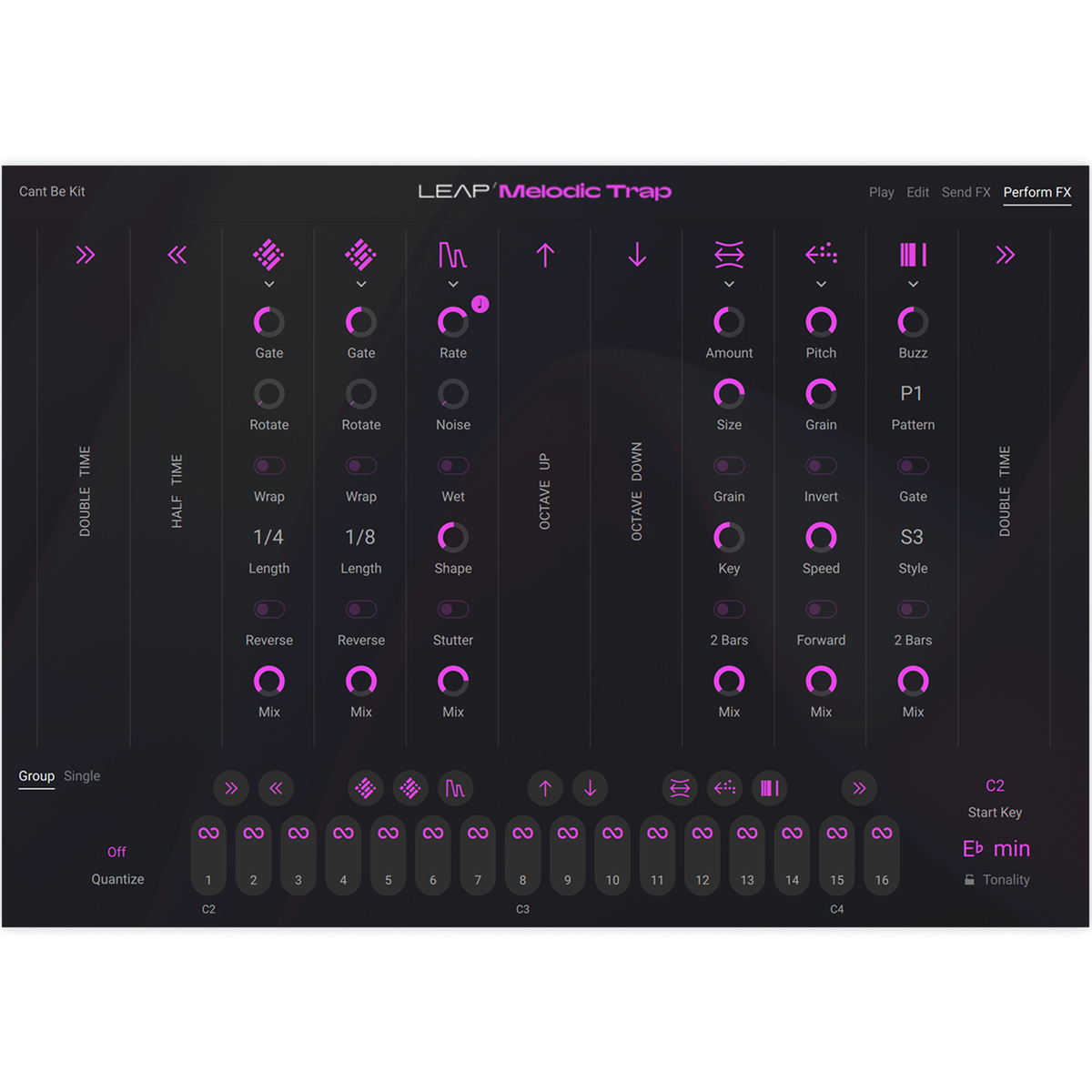Screen dimensions: 1092x1092
Task: Click the Rate waveform effect icon
Action: (452, 256)
